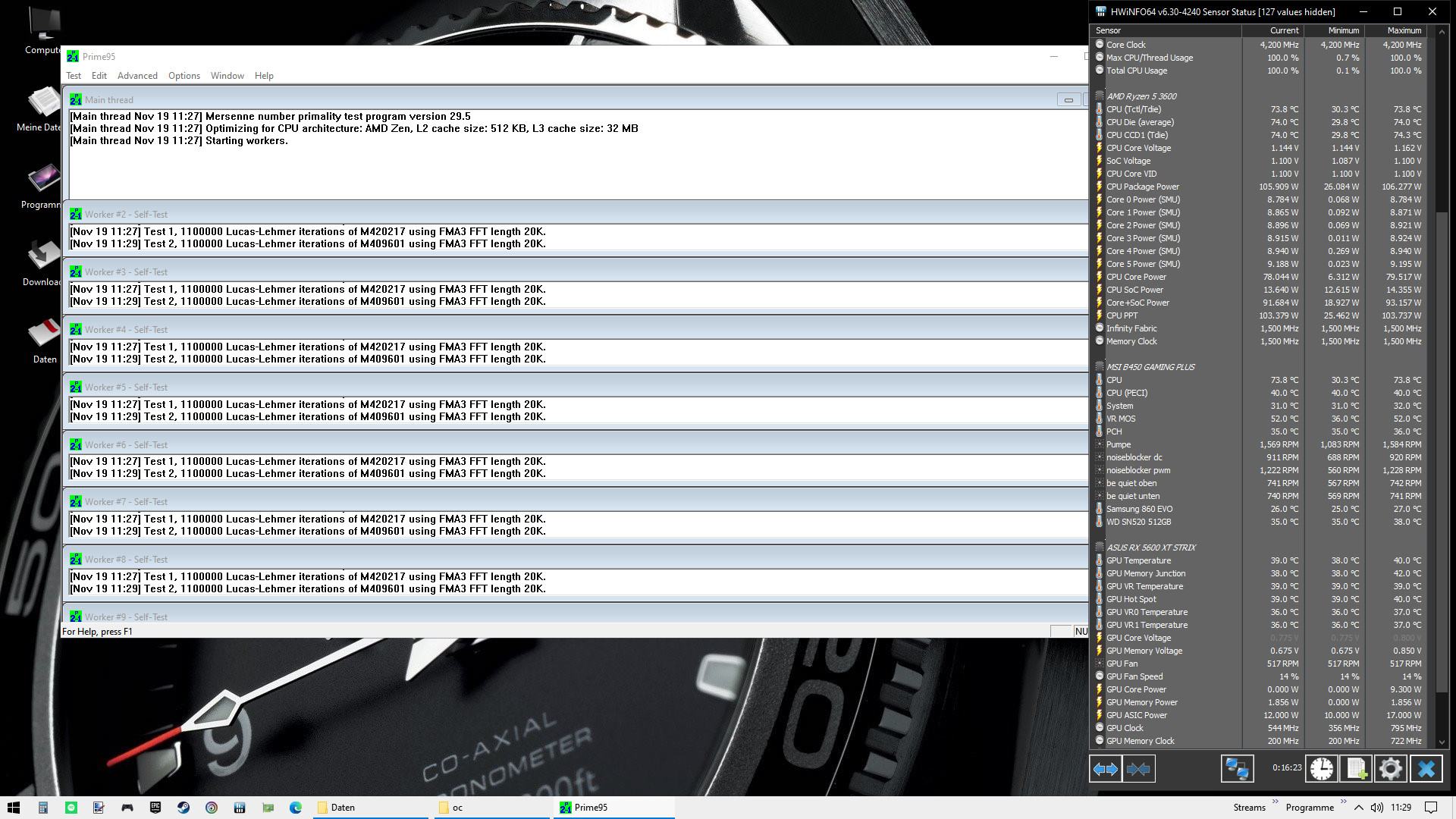Open the Meine Dateien desktop icon
1456x819 pixels.
click(x=39, y=108)
